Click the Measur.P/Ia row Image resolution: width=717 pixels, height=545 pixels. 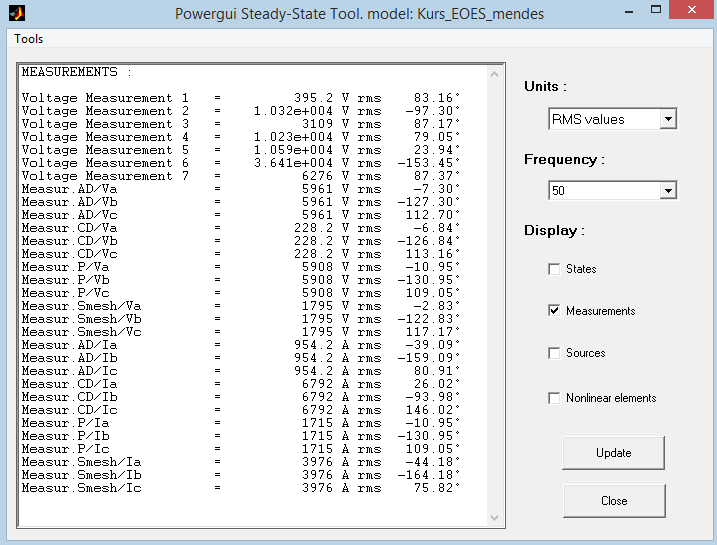pos(241,423)
